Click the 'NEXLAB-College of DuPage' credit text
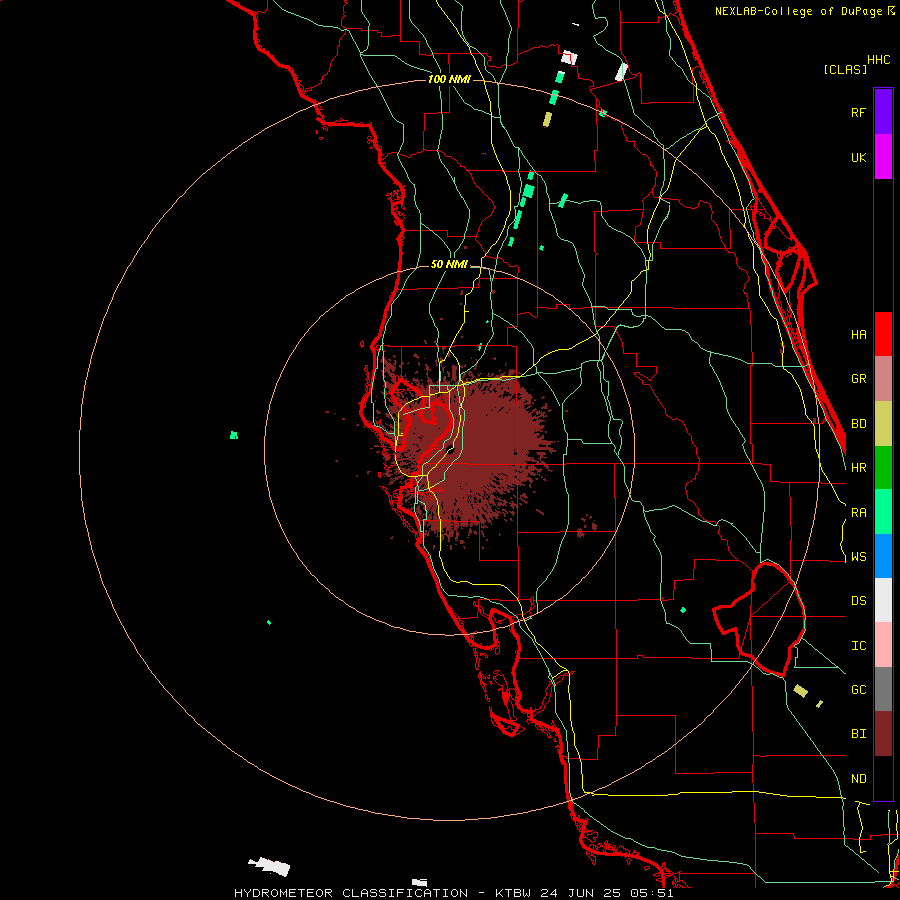Screen dimensions: 900x900 point(798,11)
